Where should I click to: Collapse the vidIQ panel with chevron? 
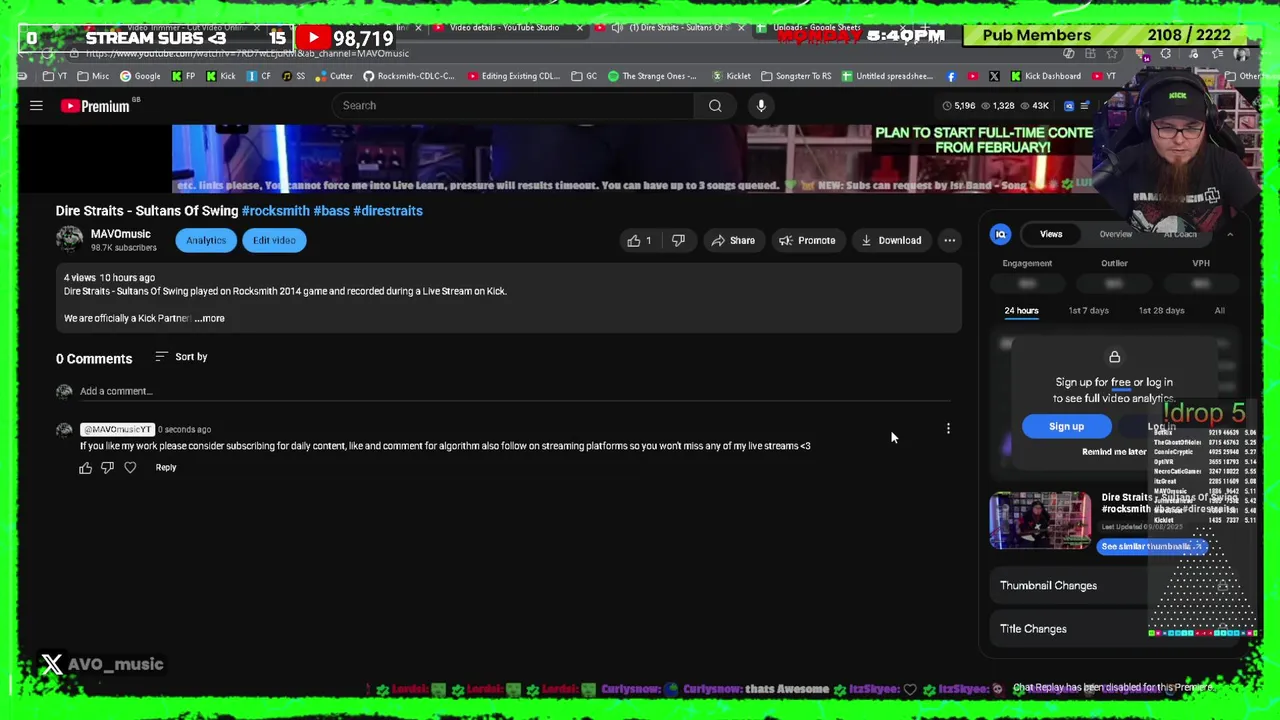point(1230,234)
